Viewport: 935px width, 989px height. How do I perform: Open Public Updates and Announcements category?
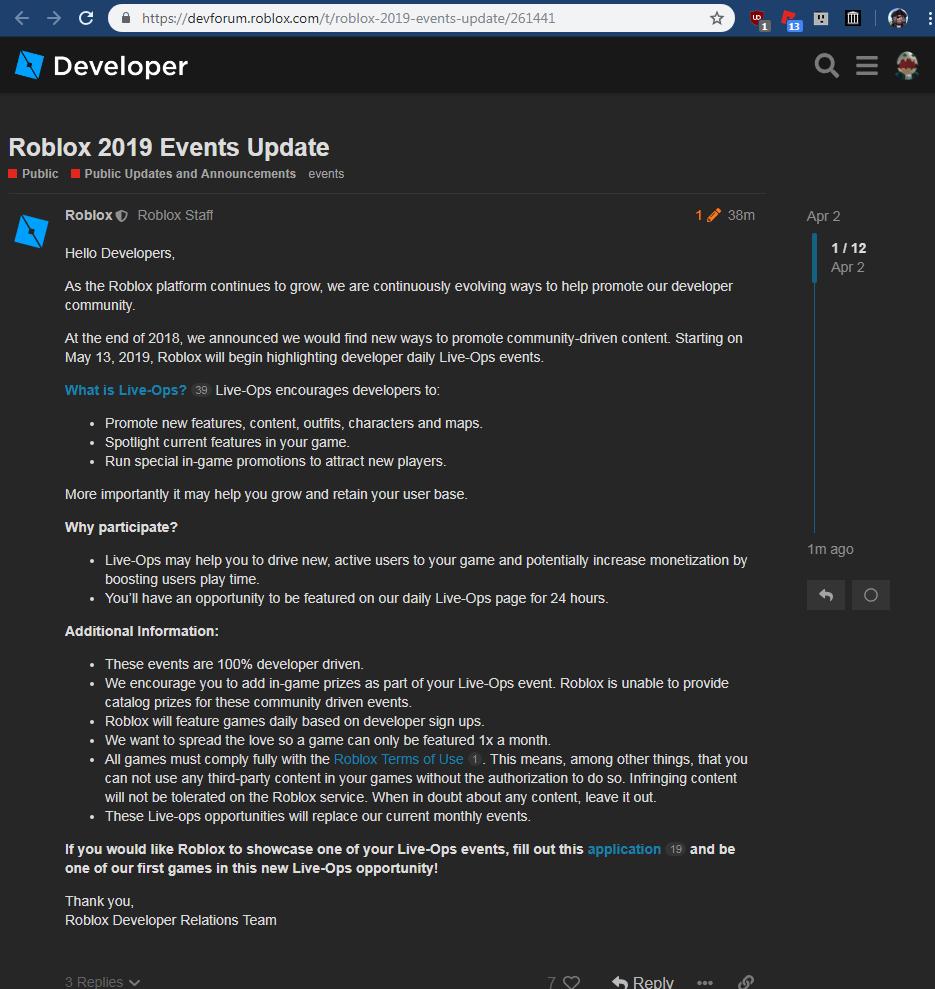point(183,173)
